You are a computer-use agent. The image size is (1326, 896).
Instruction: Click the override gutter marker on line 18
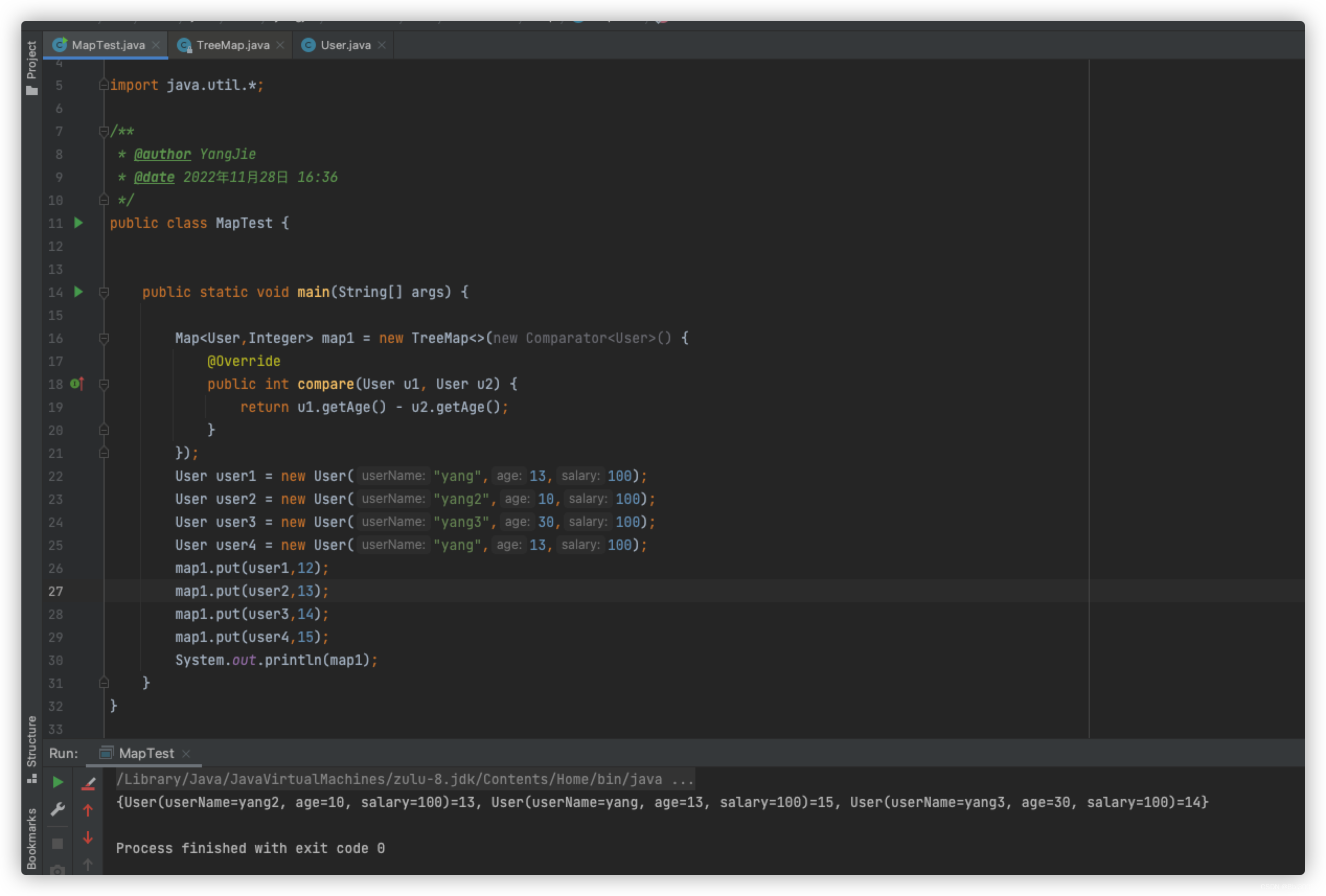77,384
